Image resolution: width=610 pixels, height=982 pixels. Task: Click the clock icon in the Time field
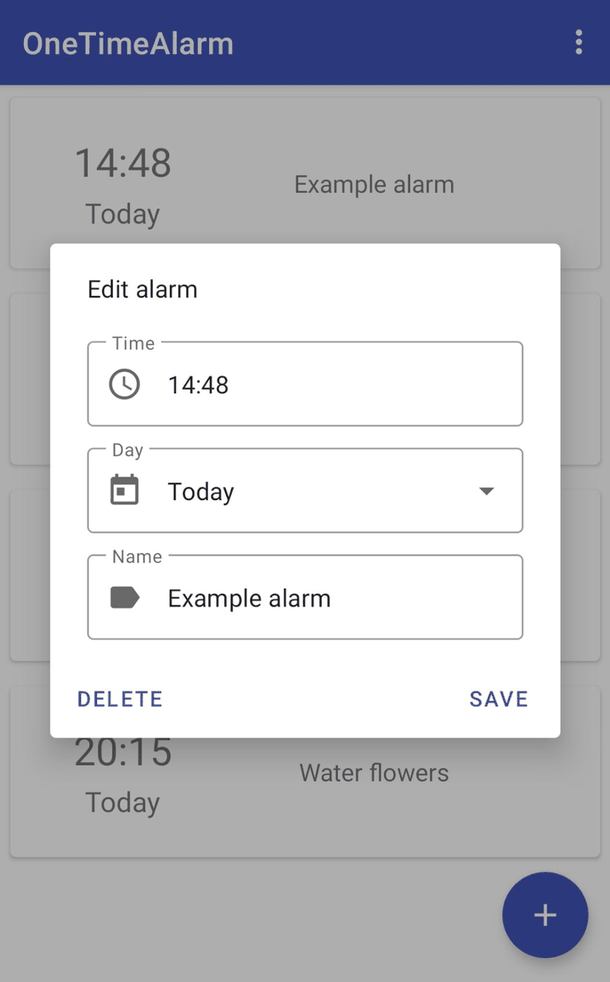[122, 384]
